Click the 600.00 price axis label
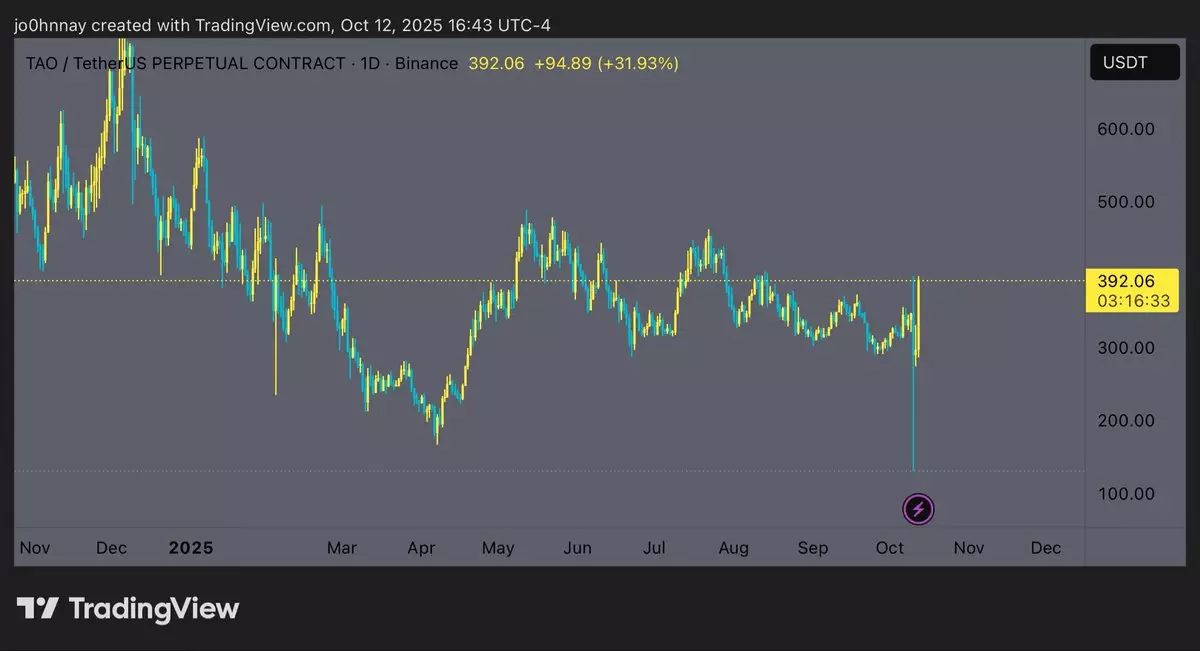The width and height of the screenshot is (1200, 651). coord(1125,129)
